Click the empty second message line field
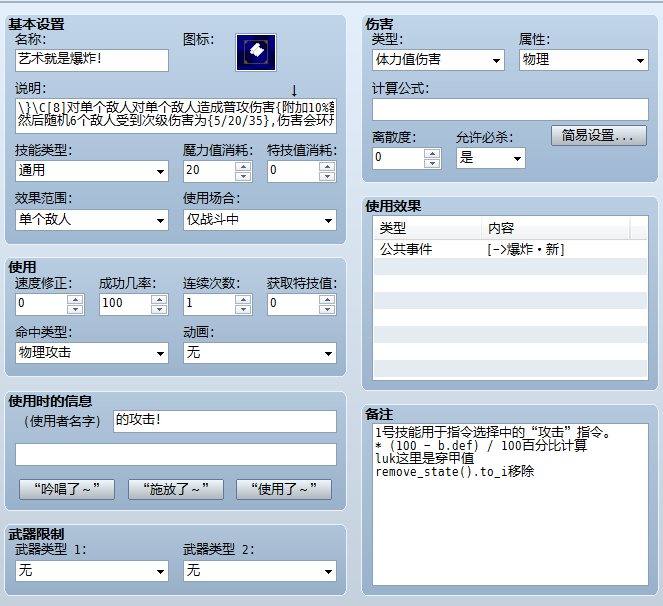Viewport: 663px width, 606px height. coord(176,454)
